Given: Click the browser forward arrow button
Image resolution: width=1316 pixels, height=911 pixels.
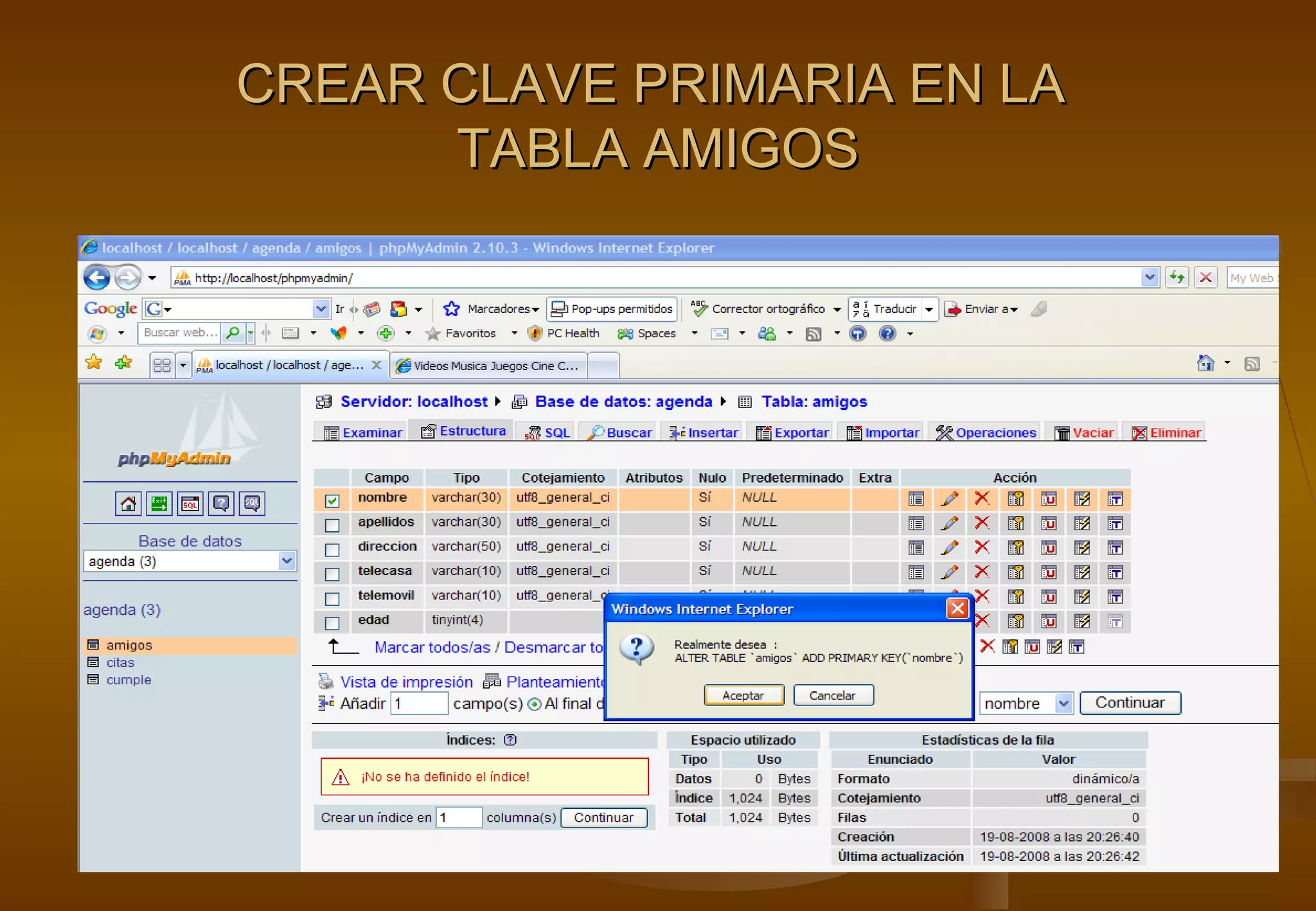Looking at the screenshot, I should point(128,278).
